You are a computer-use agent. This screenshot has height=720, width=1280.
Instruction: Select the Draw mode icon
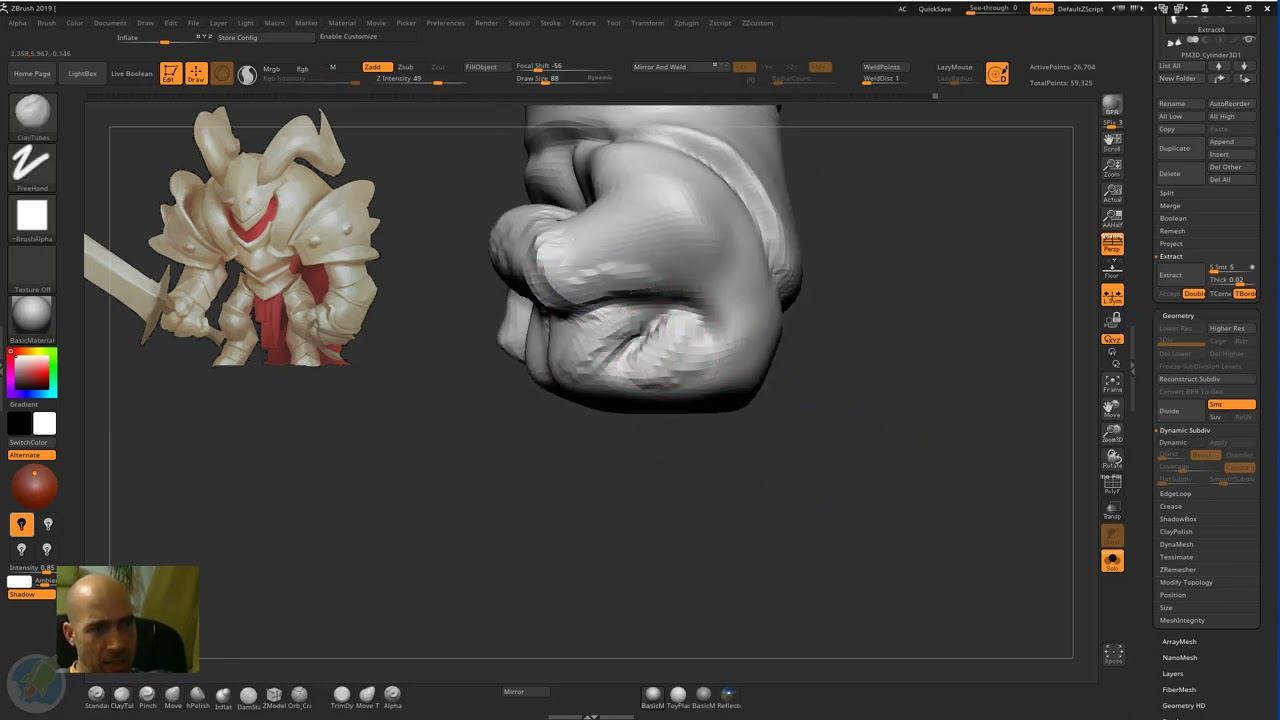point(196,73)
